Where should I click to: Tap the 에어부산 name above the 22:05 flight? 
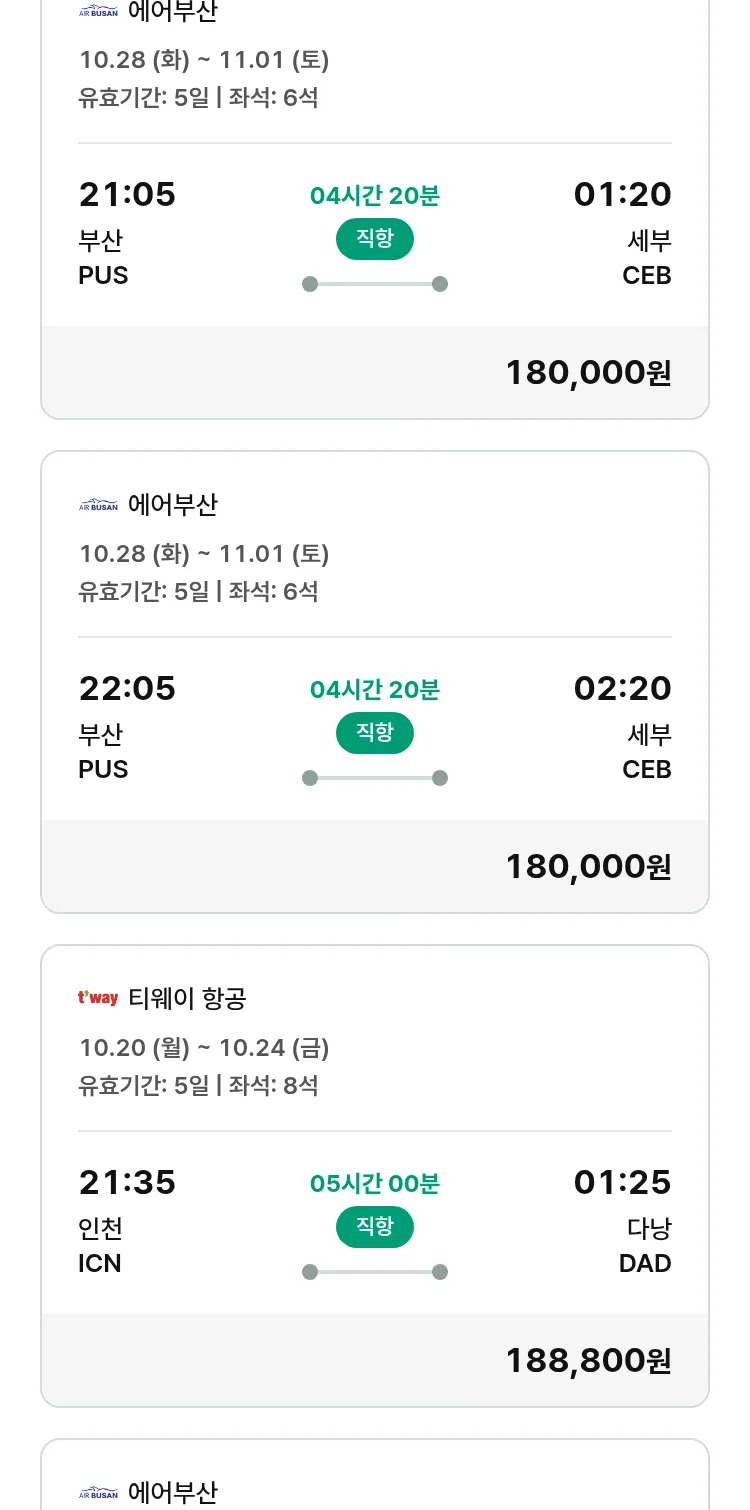tap(173, 505)
